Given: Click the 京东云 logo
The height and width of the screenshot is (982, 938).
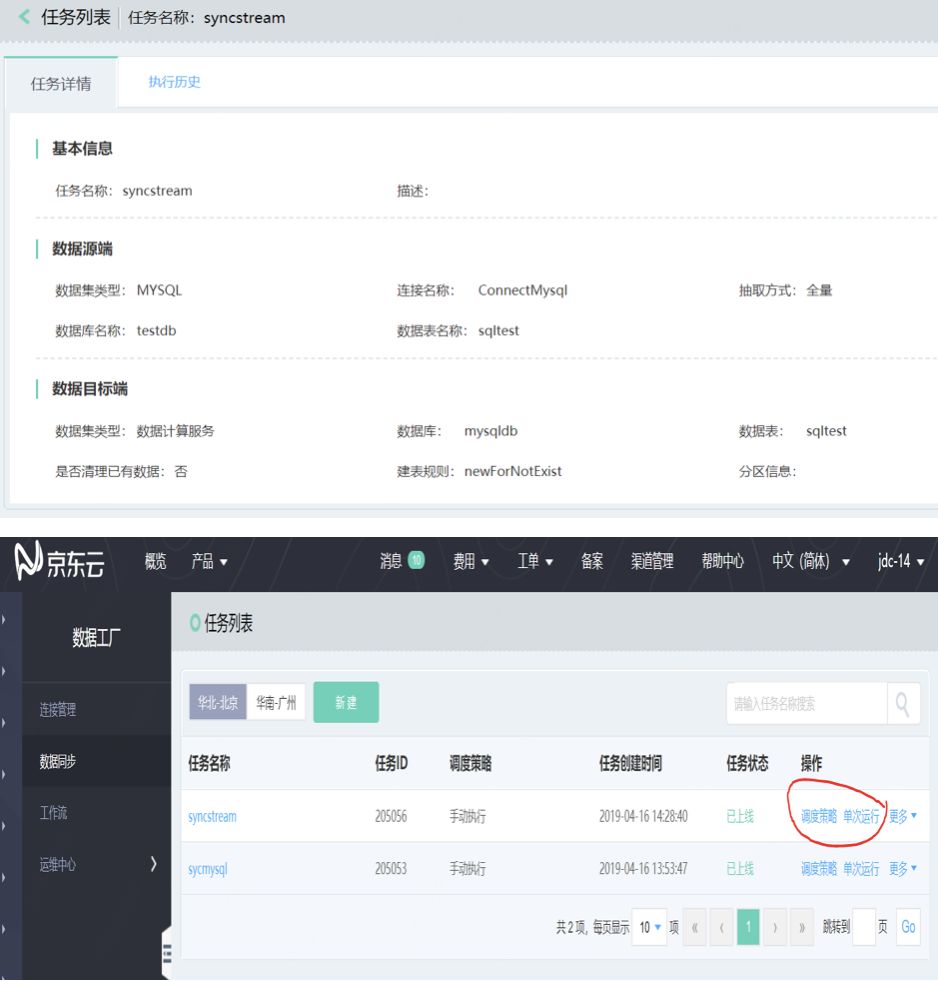Looking at the screenshot, I should pos(59,561).
